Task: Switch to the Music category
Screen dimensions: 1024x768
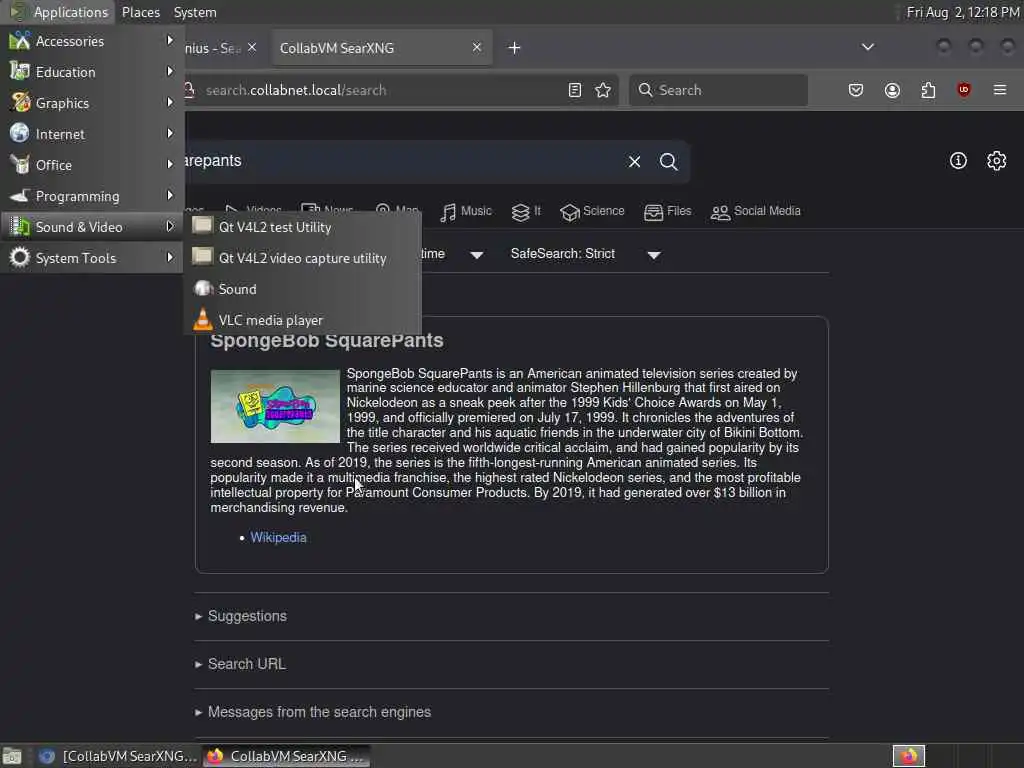Action: (466, 212)
